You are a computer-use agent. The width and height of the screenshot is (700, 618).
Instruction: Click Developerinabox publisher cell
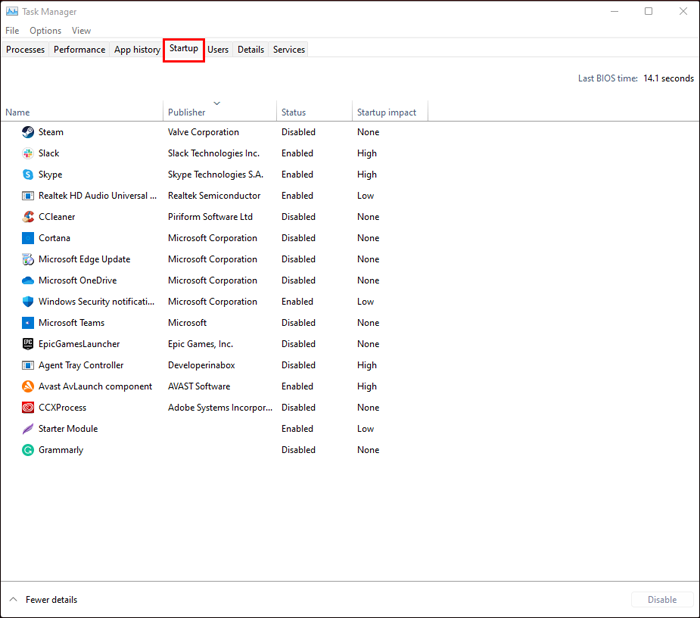[201, 365]
